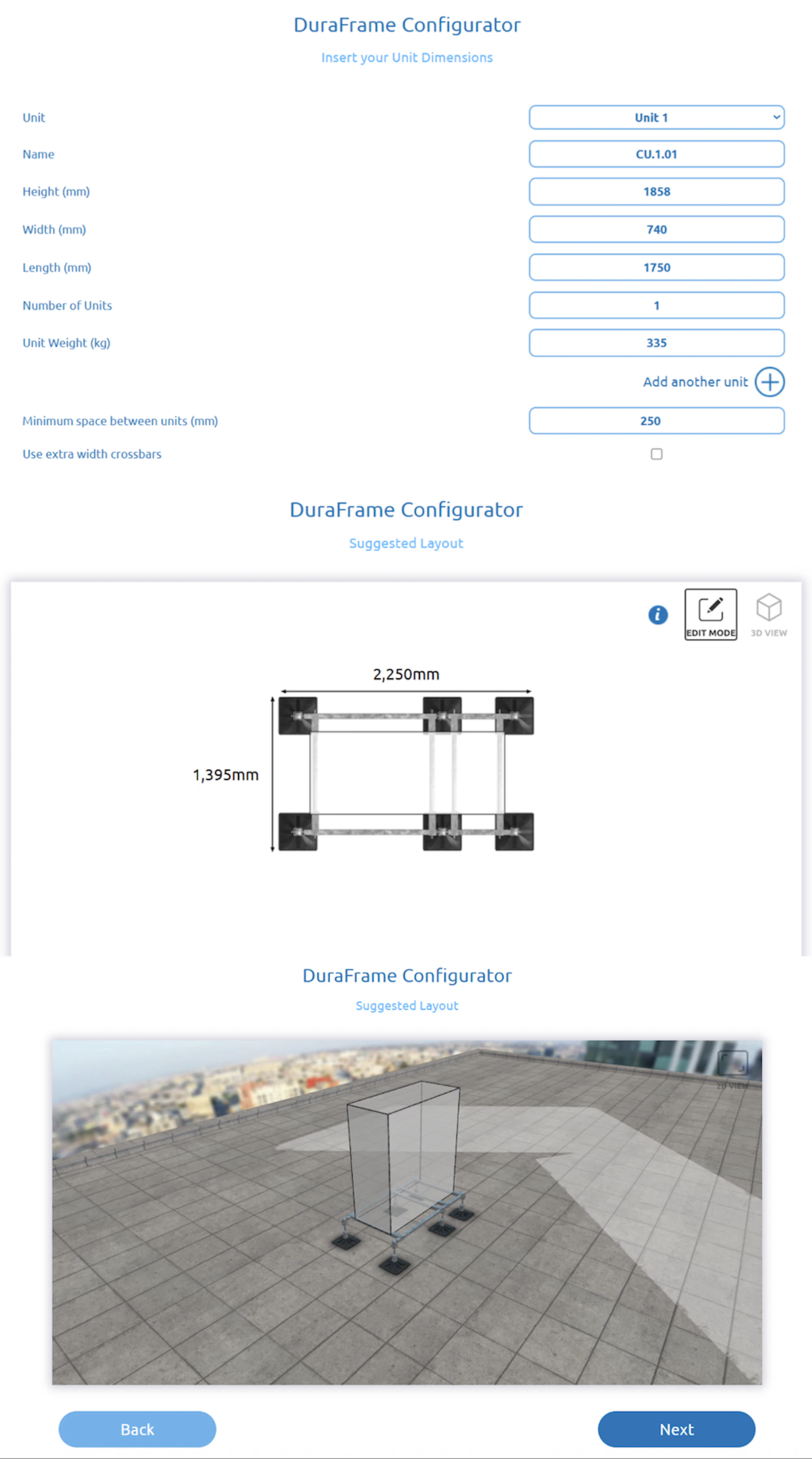The height and width of the screenshot is (1459, 812).
Task: Edit the Name field CU.1.01
Action: pyautogui.click(x=656, y=154)
